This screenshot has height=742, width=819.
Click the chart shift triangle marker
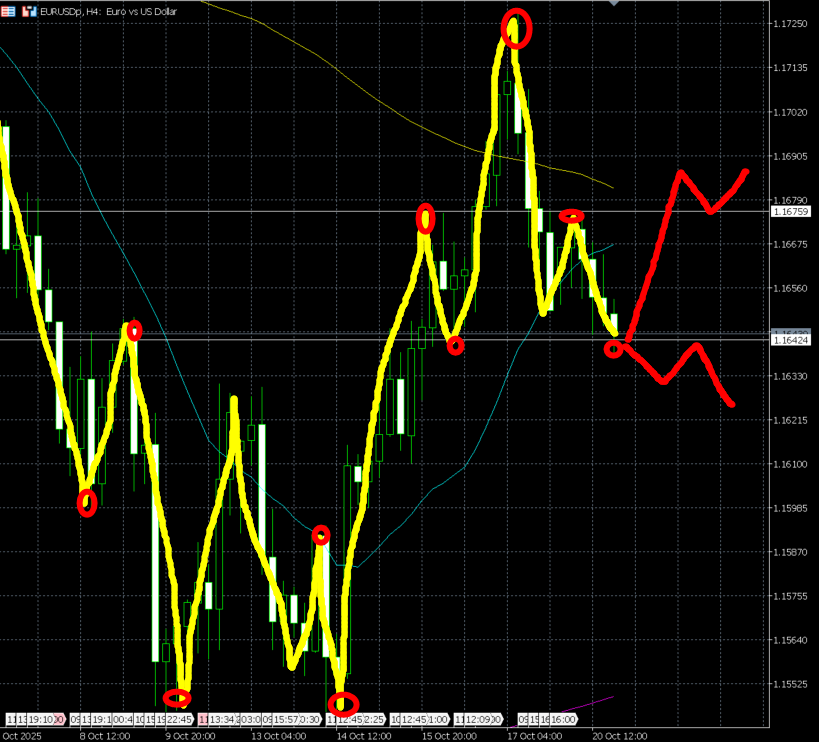[x=614, y=4]
